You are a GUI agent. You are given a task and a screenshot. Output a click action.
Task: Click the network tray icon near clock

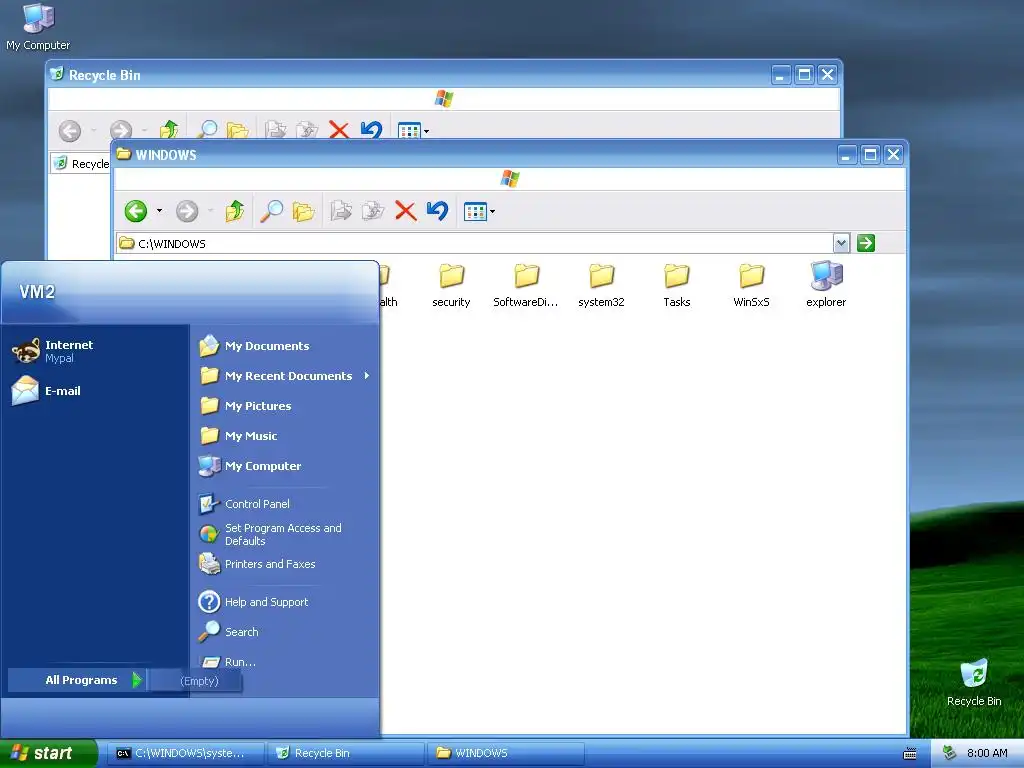(950, 753)
